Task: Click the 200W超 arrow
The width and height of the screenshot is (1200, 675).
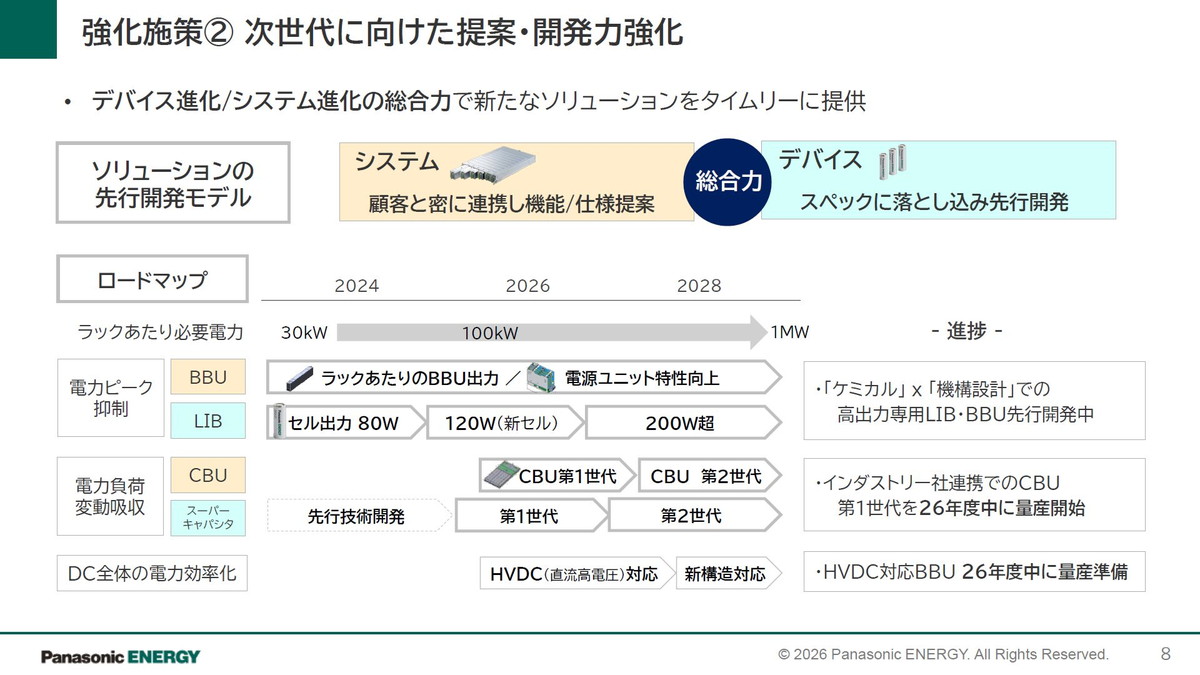Action: (x=683, y=423)
